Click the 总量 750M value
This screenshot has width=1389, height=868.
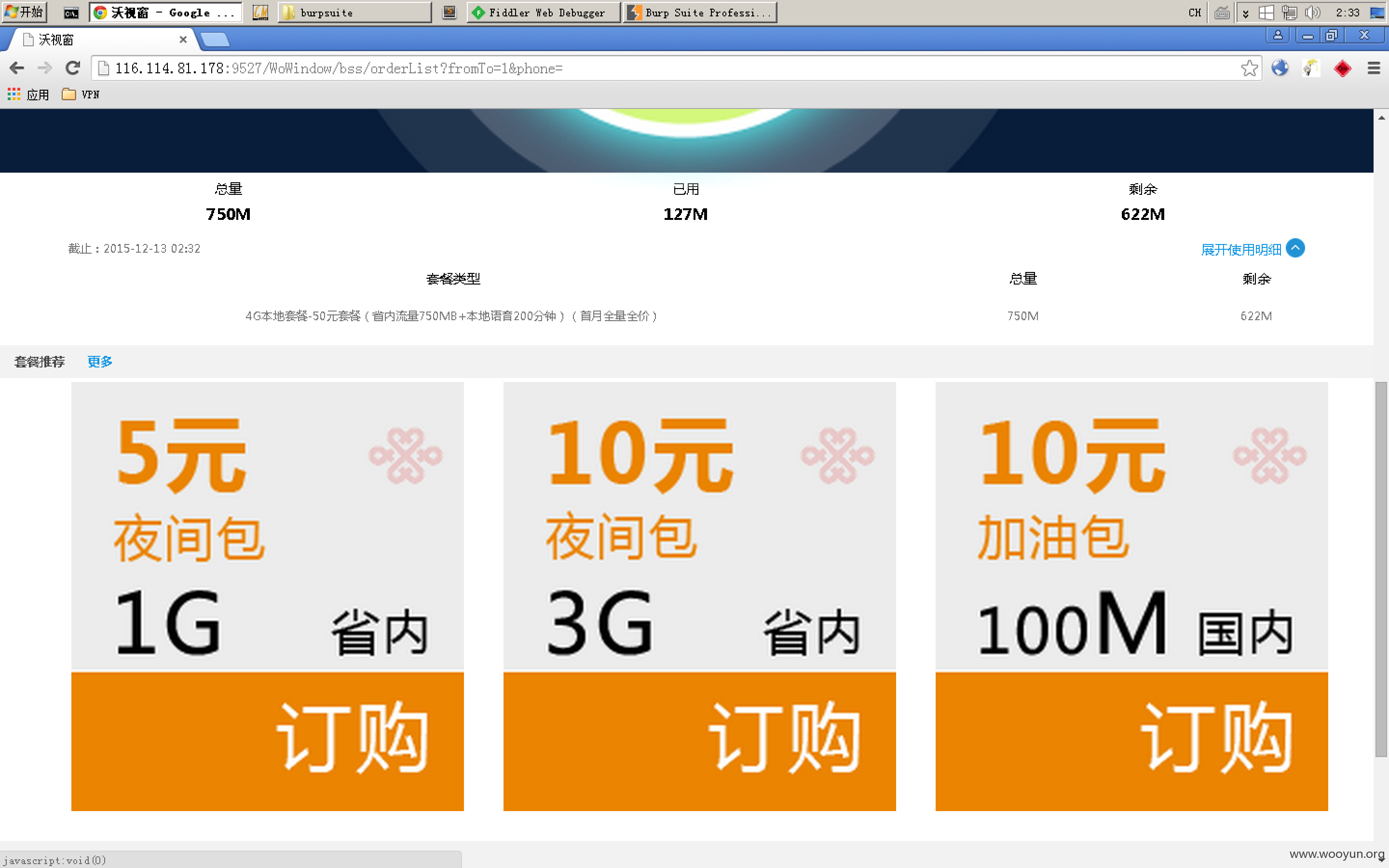coord(228,214)
